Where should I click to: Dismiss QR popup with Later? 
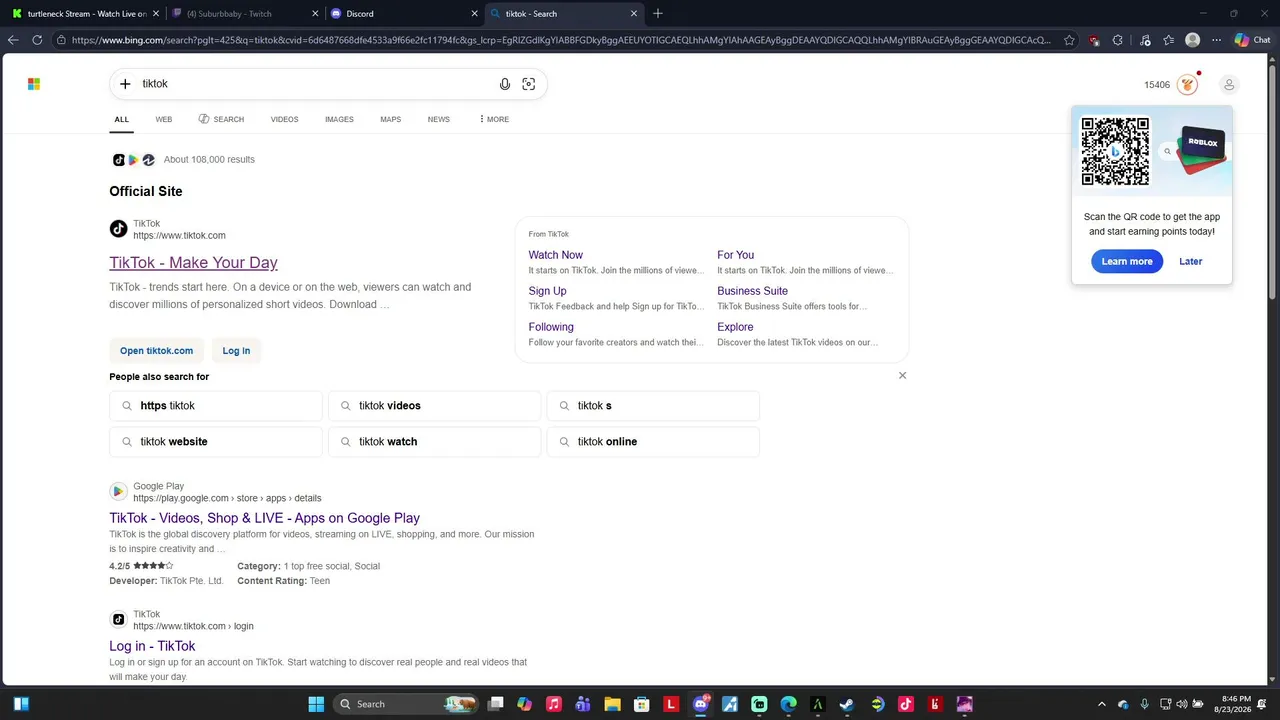pos(1191,261)
